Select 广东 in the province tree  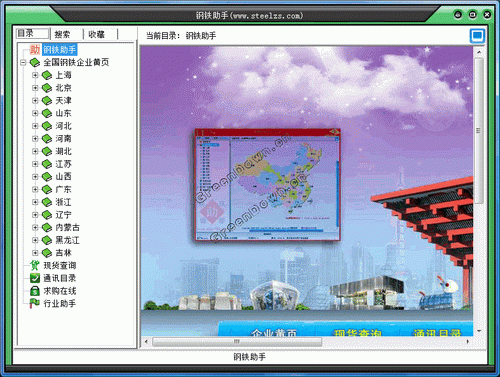[63, 189]
